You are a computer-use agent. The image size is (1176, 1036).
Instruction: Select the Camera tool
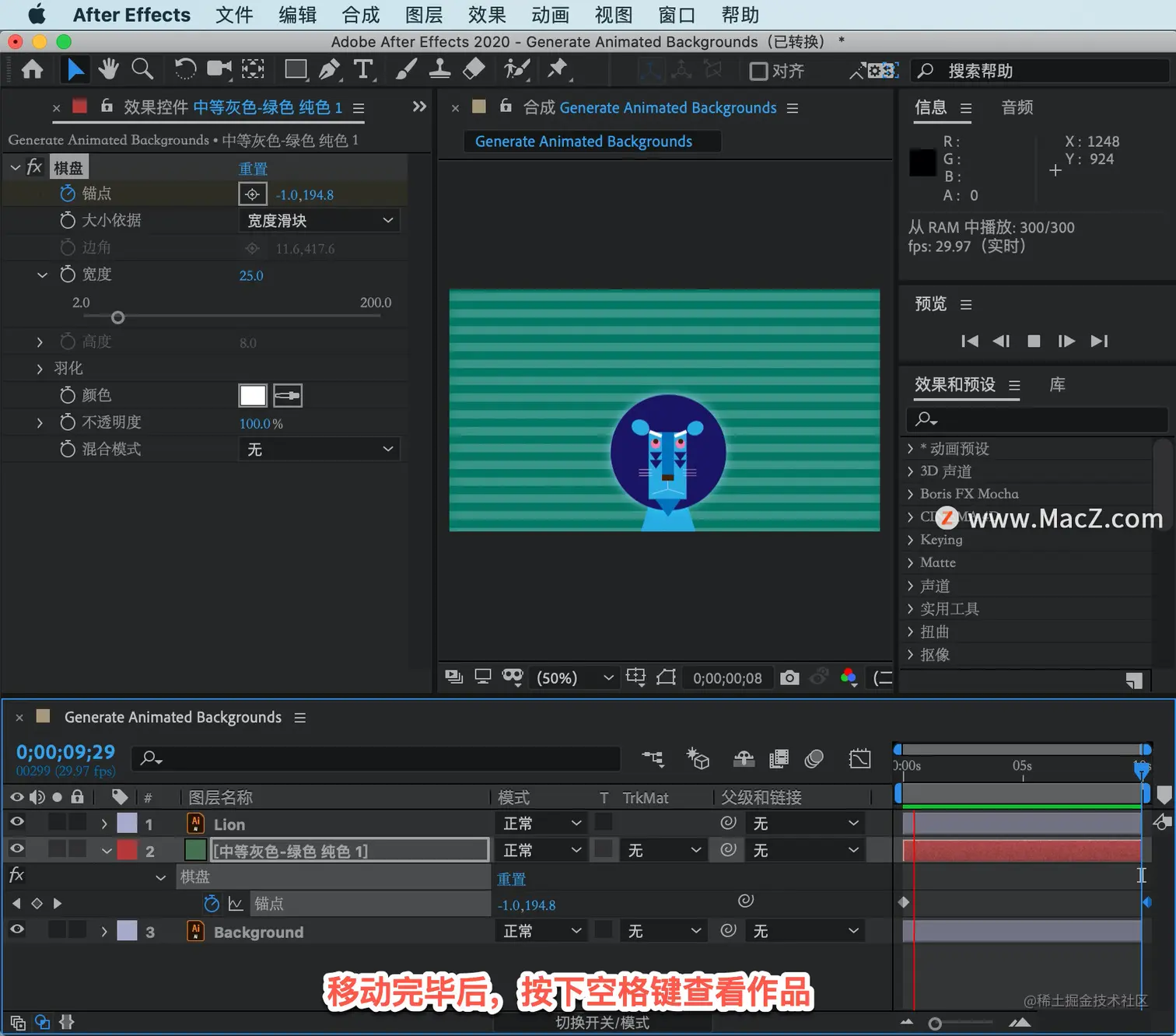219,70
